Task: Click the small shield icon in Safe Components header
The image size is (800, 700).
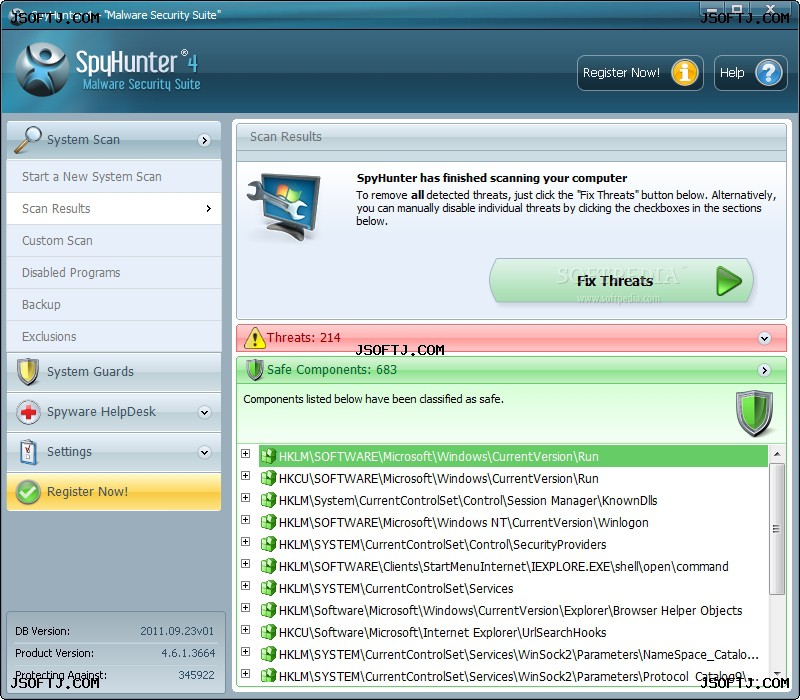Action: (x=255, y=370)
